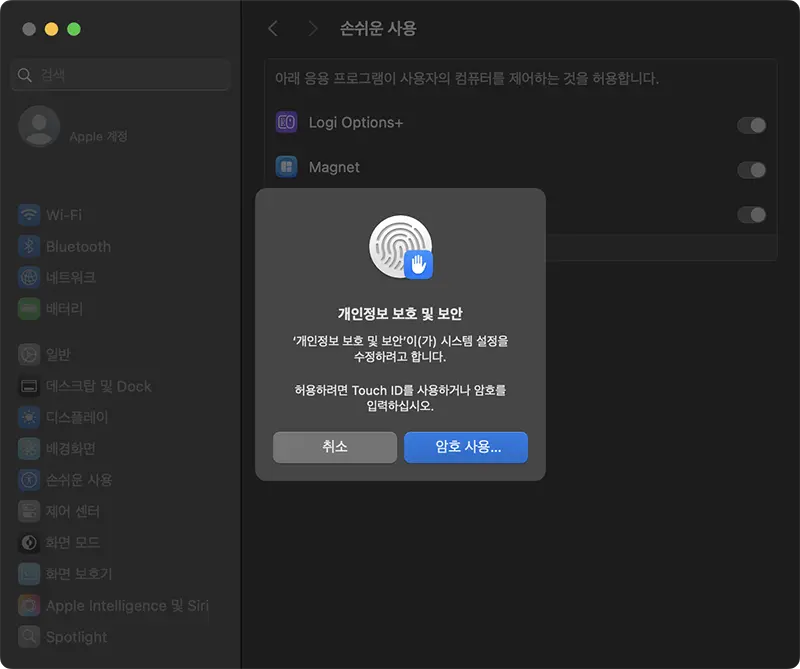Click the 검색 search field

tap(119, 74)
